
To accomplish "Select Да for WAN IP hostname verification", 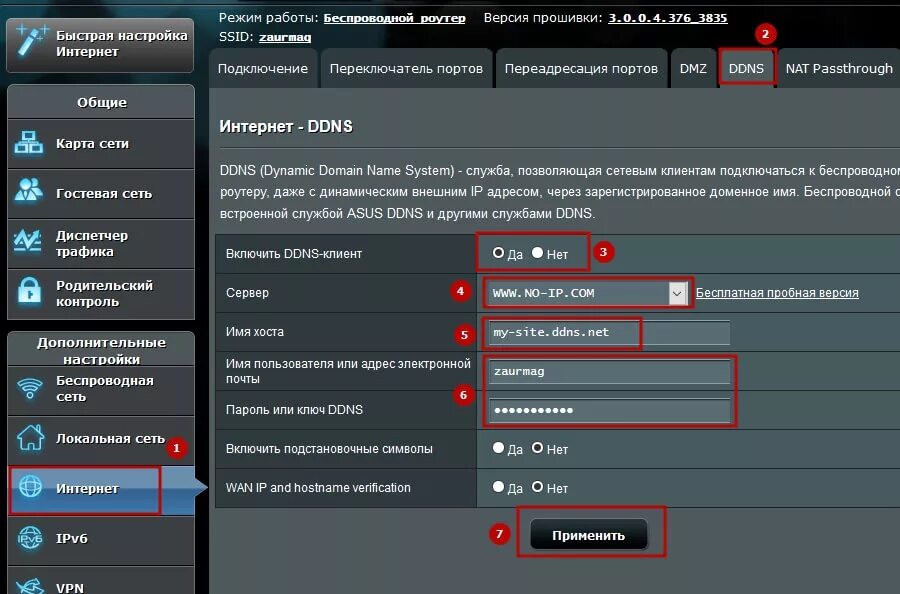I will (498, 487).
